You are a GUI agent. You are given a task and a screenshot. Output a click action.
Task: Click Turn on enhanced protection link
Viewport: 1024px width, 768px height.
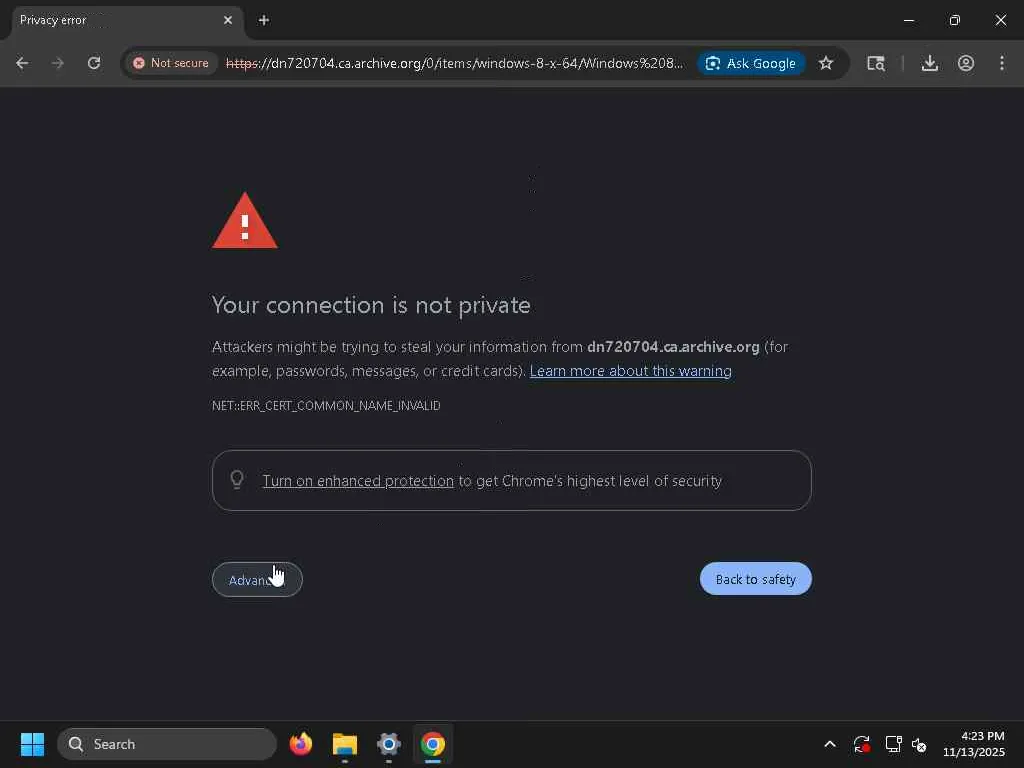[358, 481]
